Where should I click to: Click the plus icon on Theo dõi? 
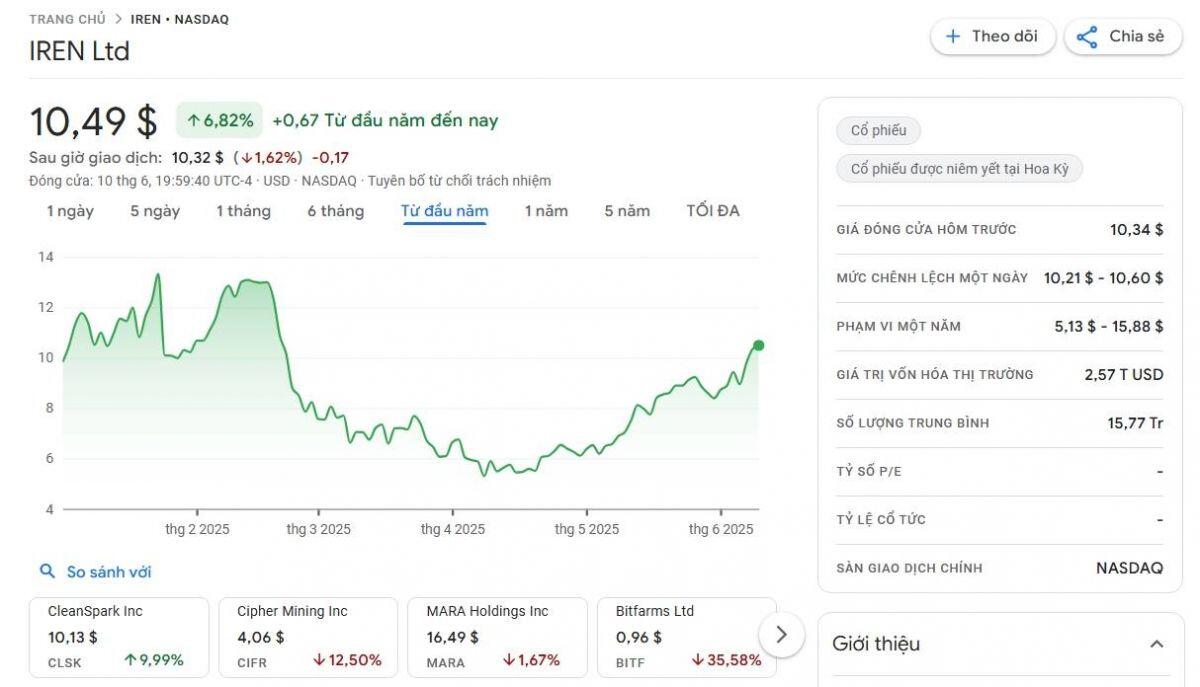(953, 35)
